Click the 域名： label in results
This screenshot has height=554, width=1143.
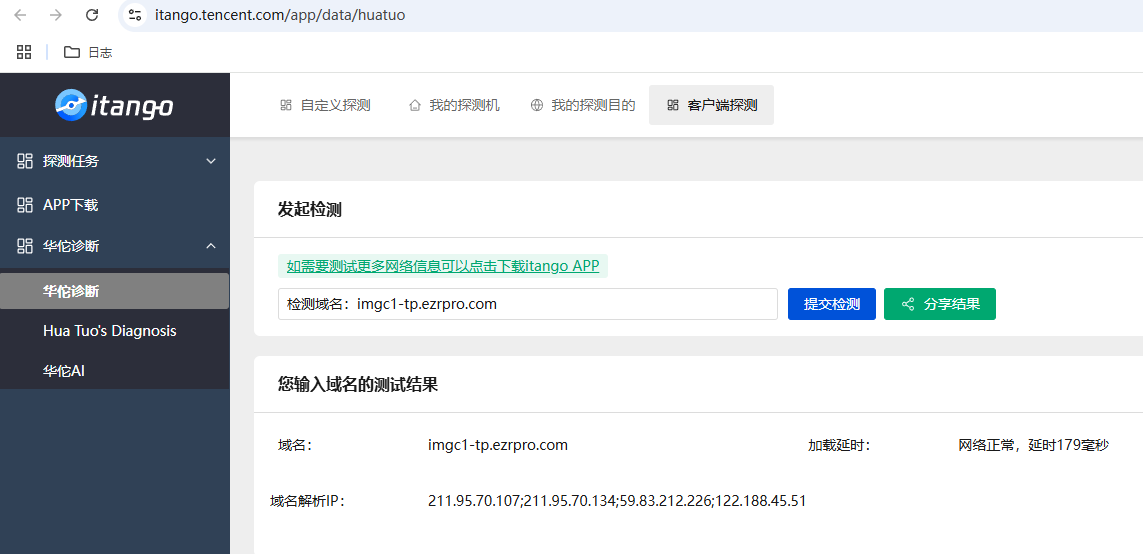[295, 445]
